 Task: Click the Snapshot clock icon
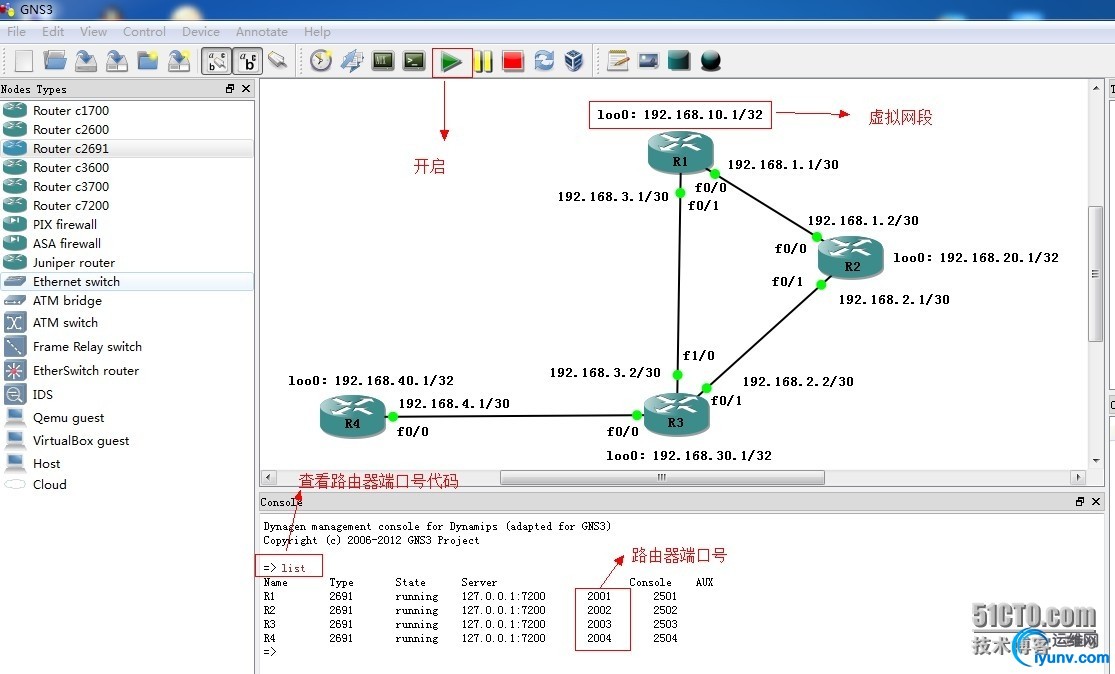(321, 61)
